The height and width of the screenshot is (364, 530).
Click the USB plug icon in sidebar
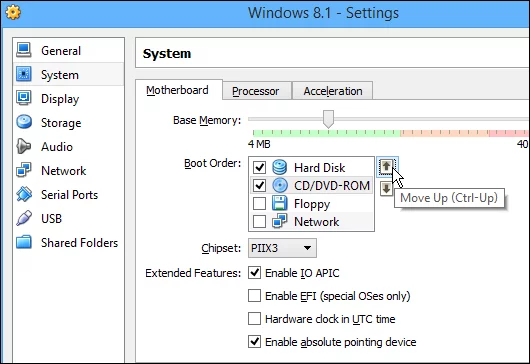24,218
